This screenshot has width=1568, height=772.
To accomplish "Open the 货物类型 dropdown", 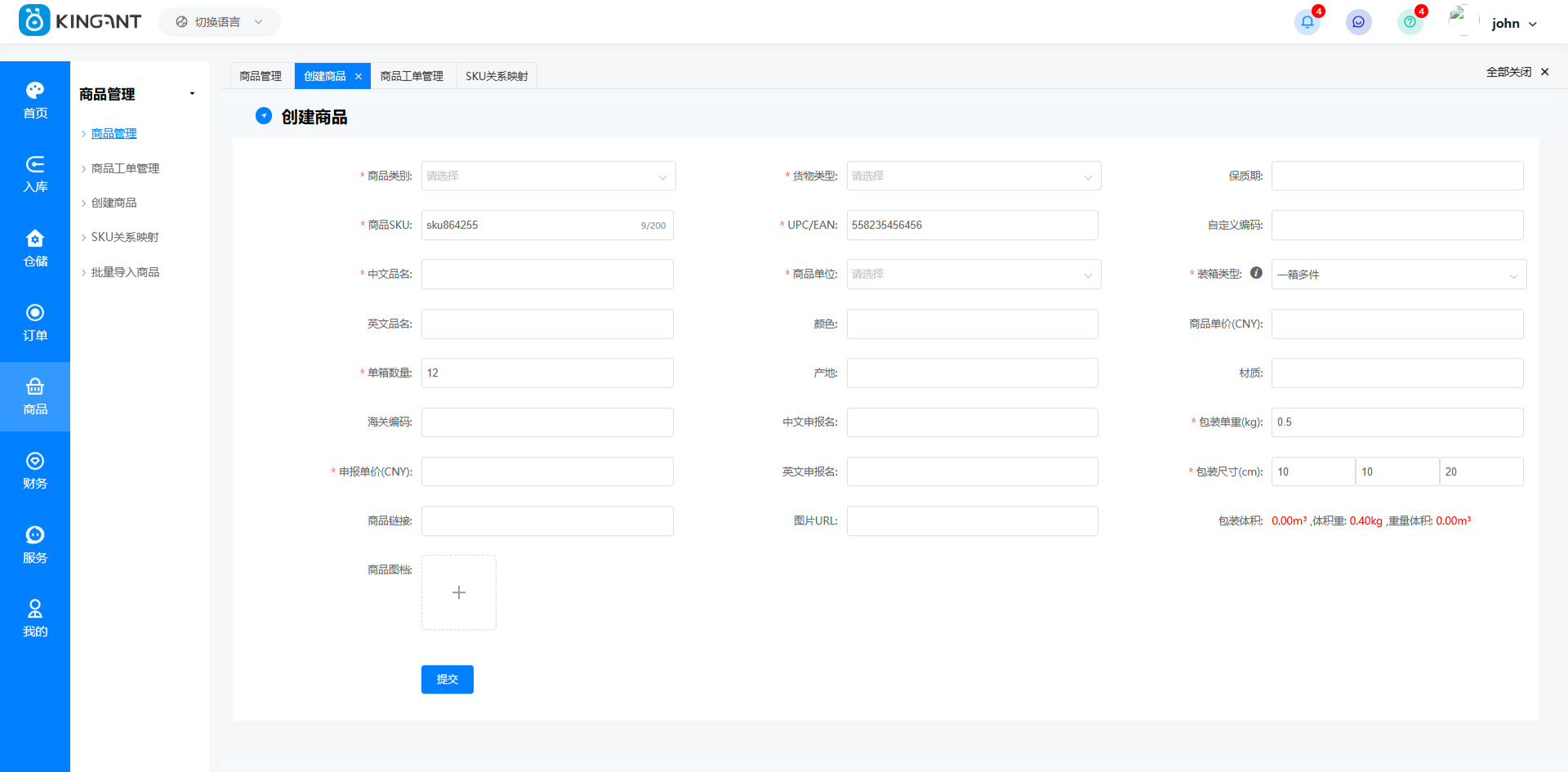I will tap(973, 176).
